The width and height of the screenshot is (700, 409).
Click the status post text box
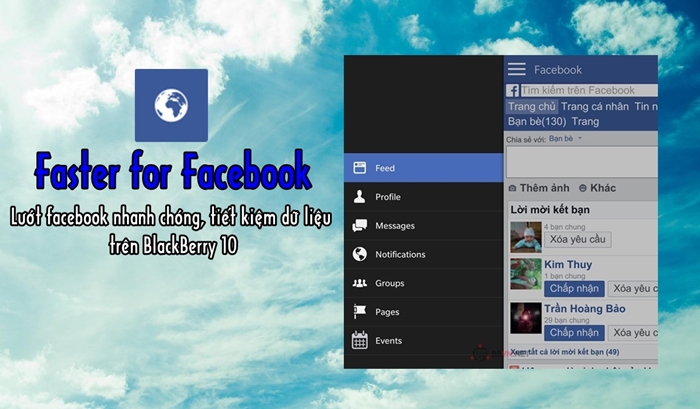tap(582, 162)
